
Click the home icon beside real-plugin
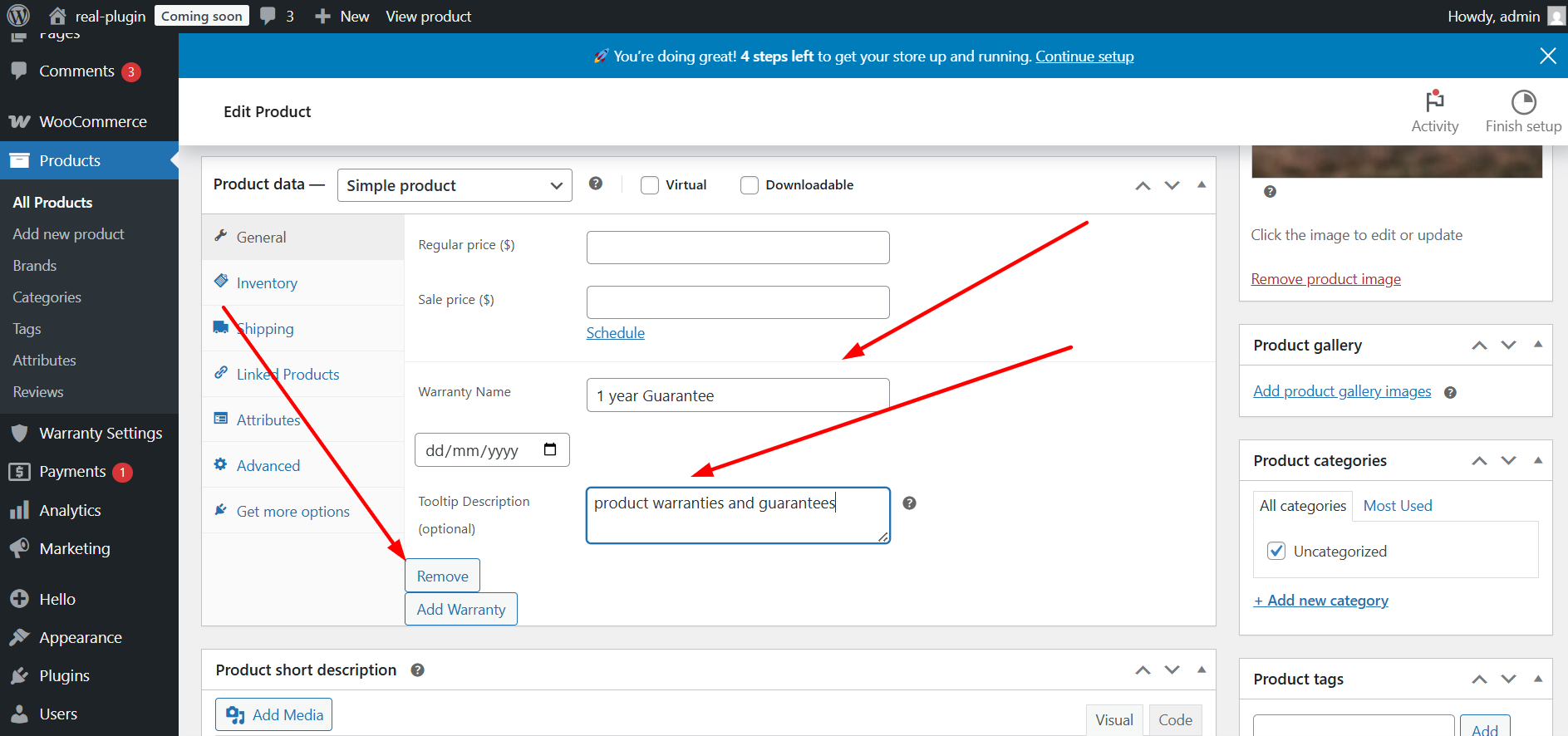pyautogui.click(x=57, y=16)
